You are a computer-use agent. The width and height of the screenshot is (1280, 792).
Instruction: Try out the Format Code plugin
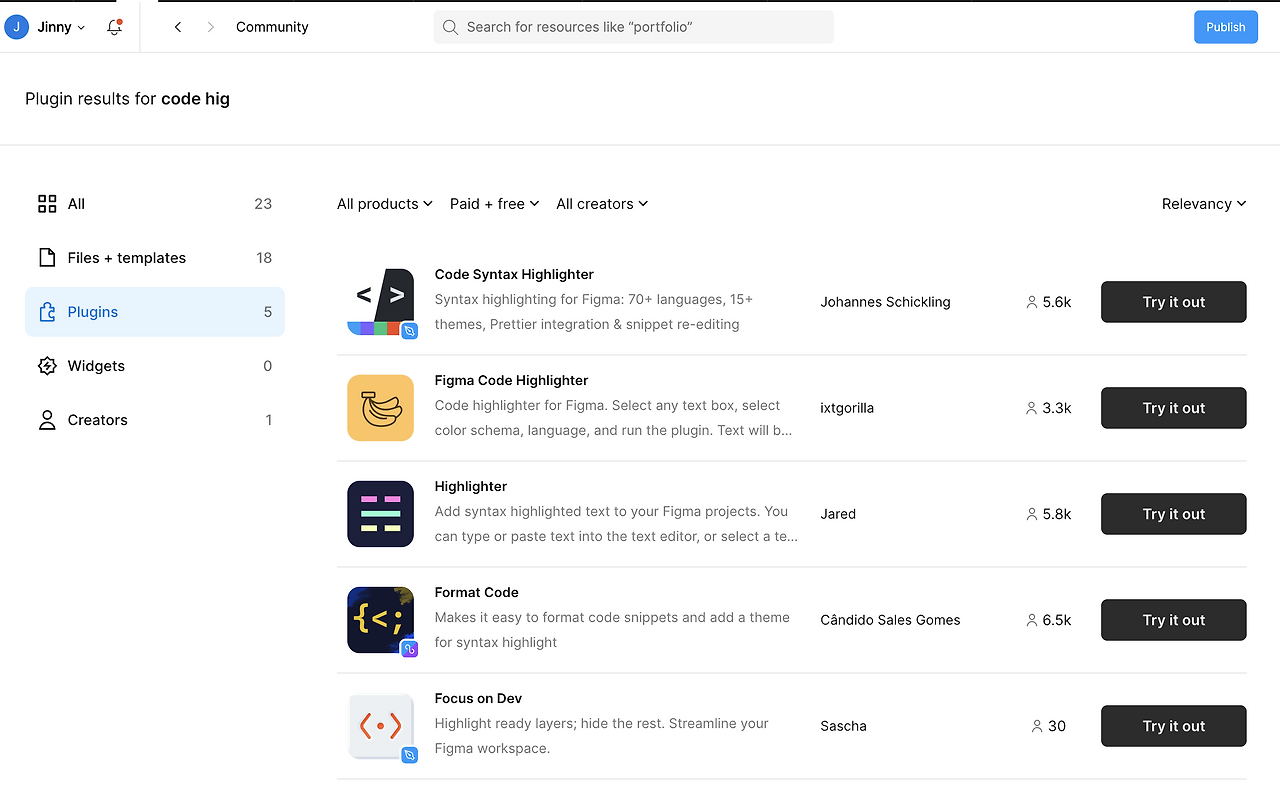[1174, 620]
